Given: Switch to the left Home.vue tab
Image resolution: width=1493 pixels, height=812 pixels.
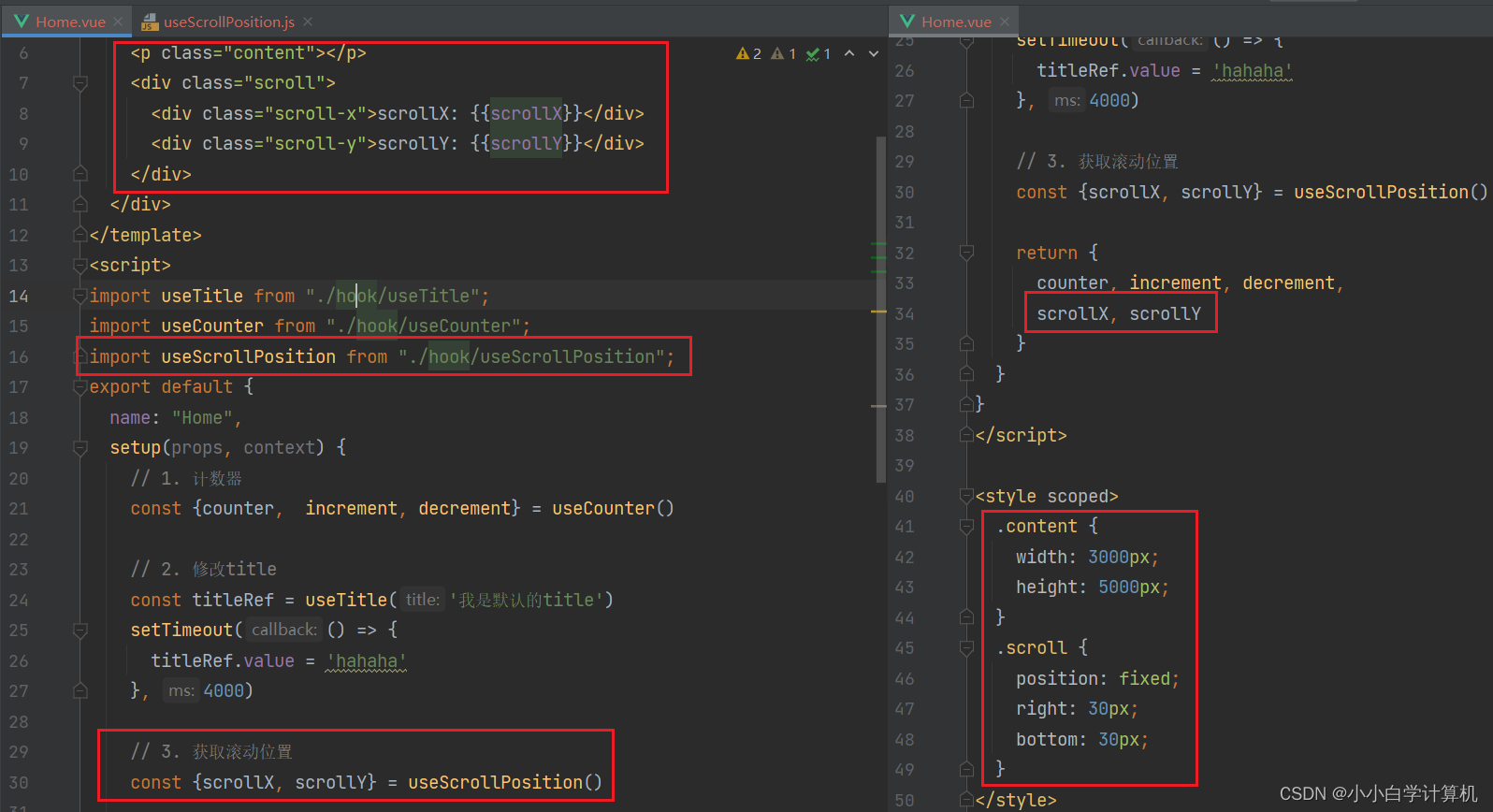Looking at the screenshot, I should point(70,22).
